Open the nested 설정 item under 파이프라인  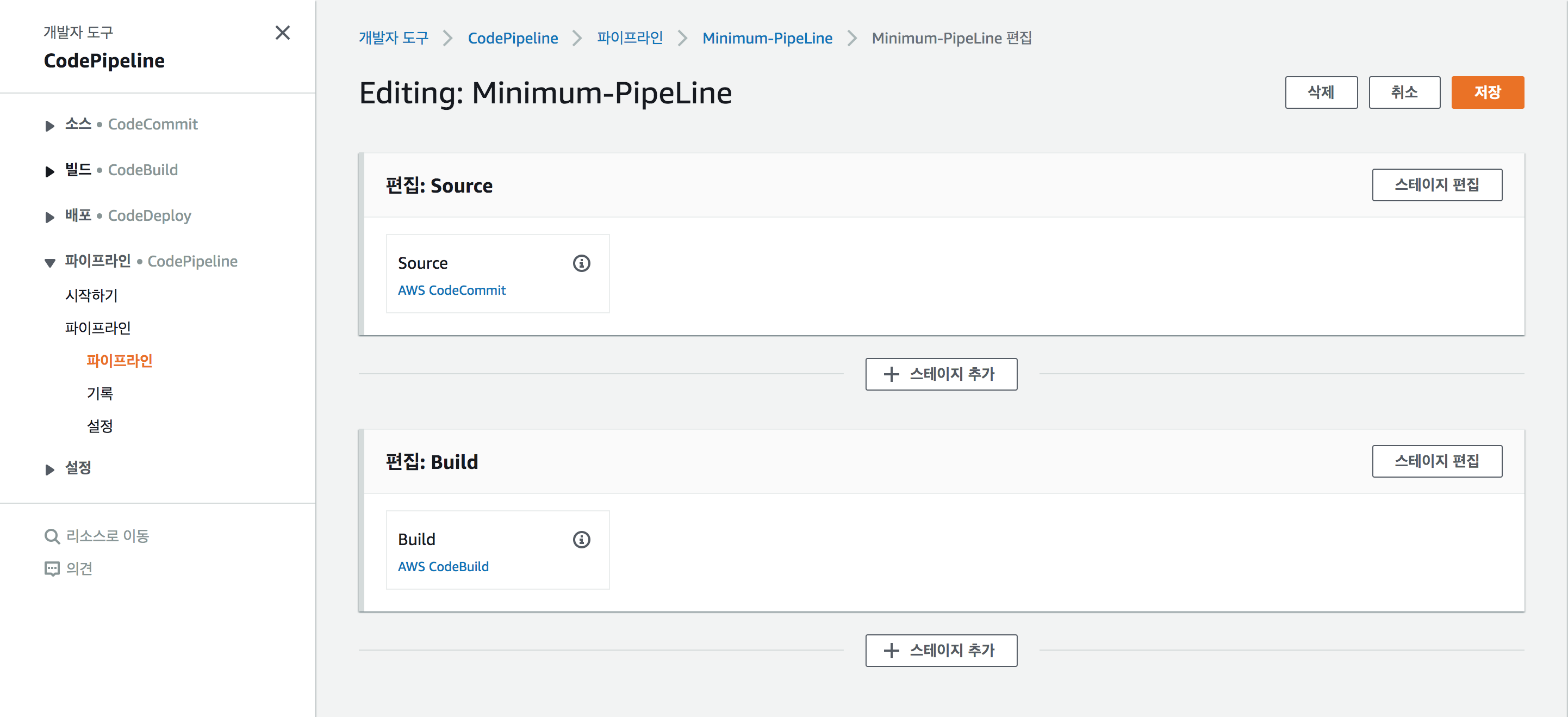(100, 426)
